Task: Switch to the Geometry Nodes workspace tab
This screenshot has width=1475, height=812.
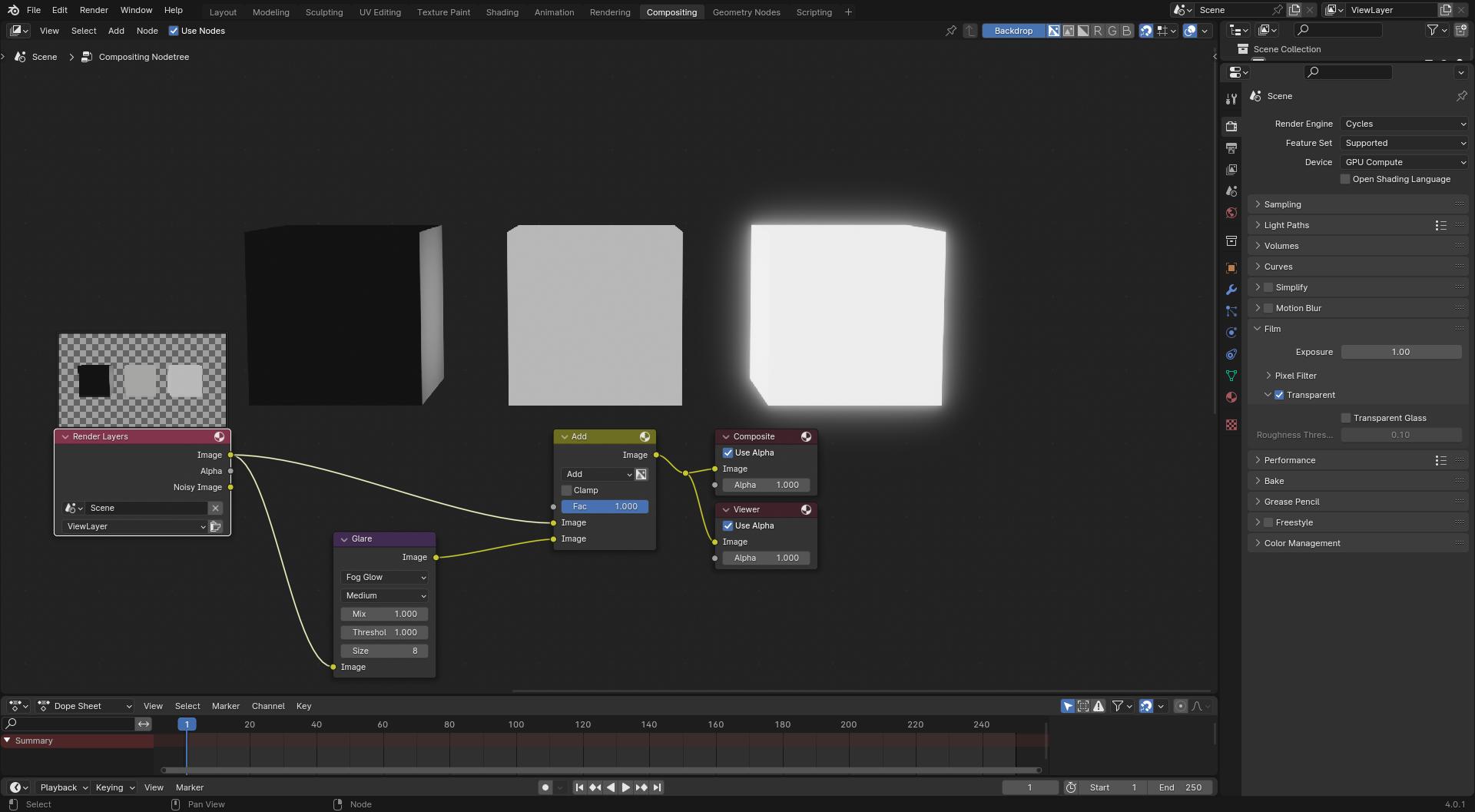Action: tap(746, 12)
